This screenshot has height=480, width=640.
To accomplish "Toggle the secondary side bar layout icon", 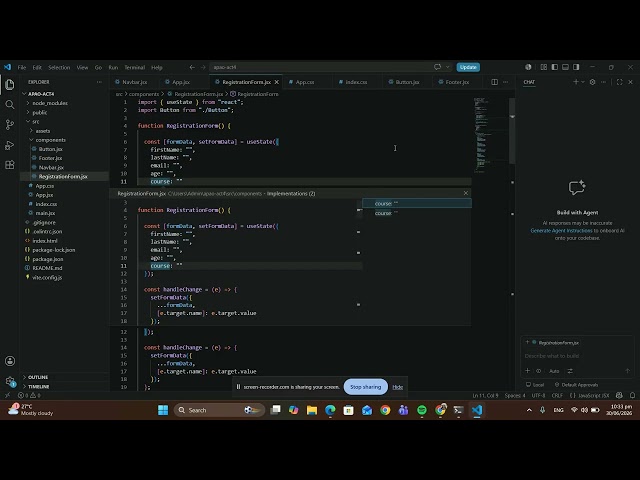I will (576, 67).
